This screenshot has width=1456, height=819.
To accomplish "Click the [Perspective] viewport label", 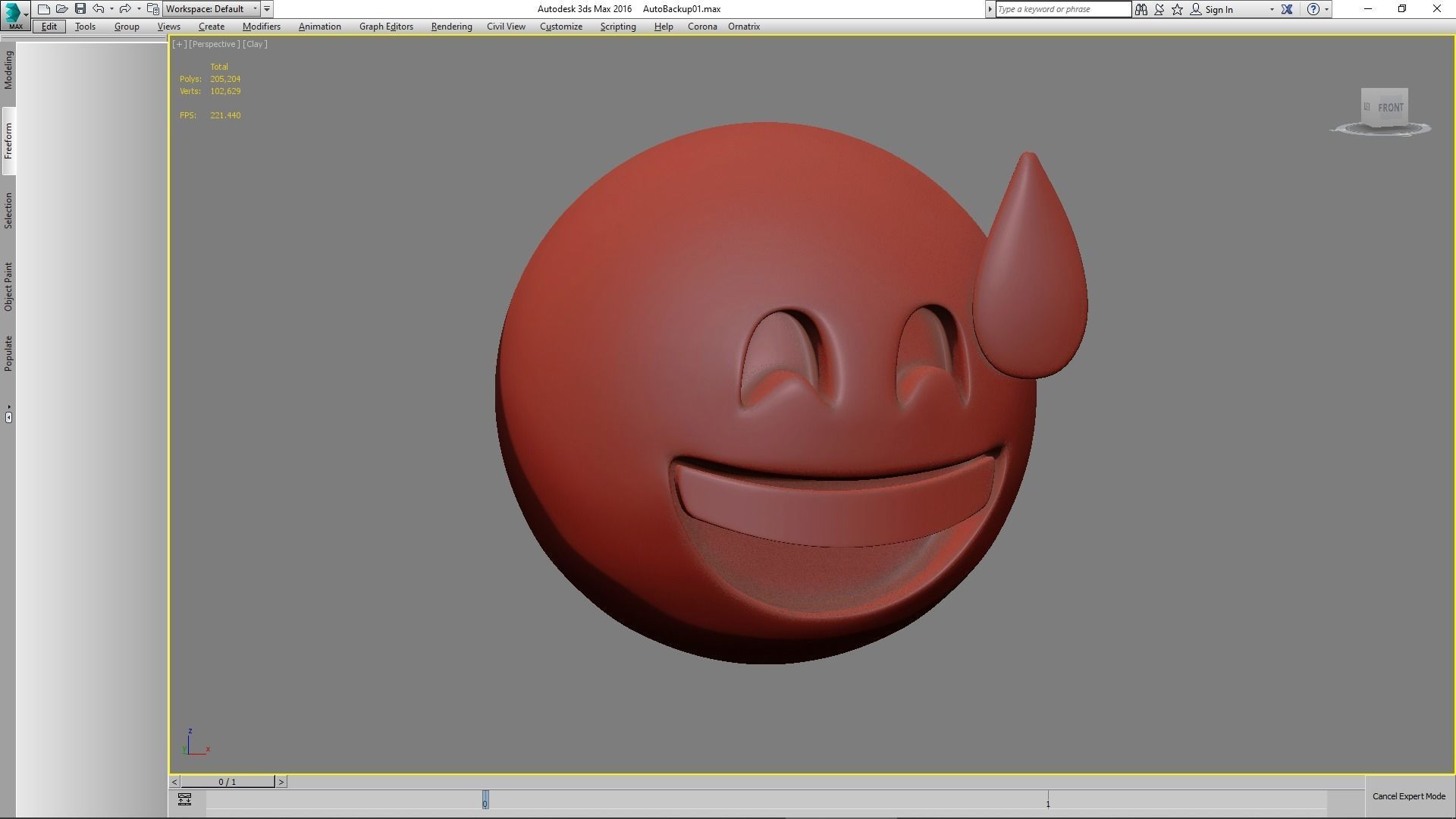I will (x=215, y=44).
